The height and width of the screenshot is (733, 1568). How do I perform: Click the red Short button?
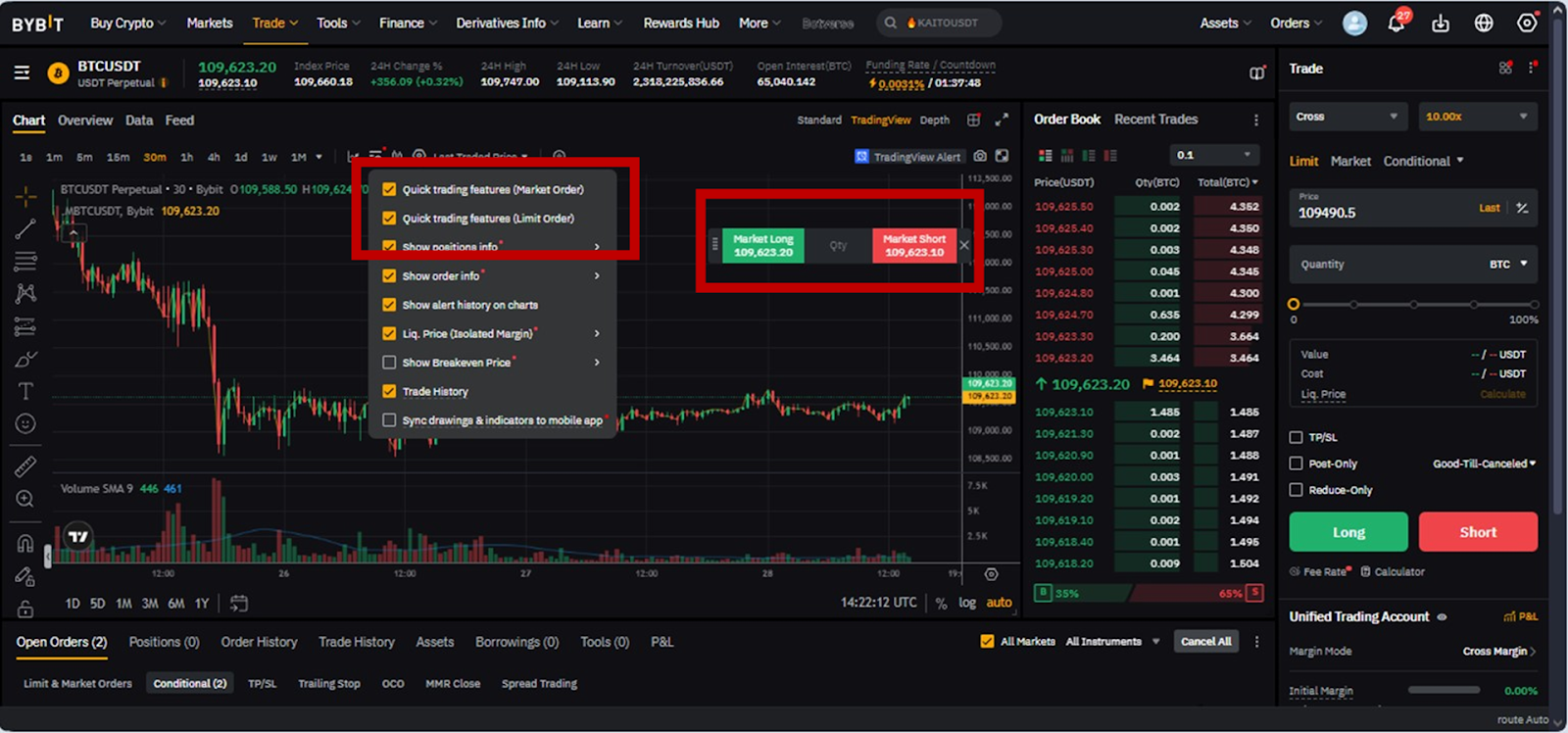1478,532
